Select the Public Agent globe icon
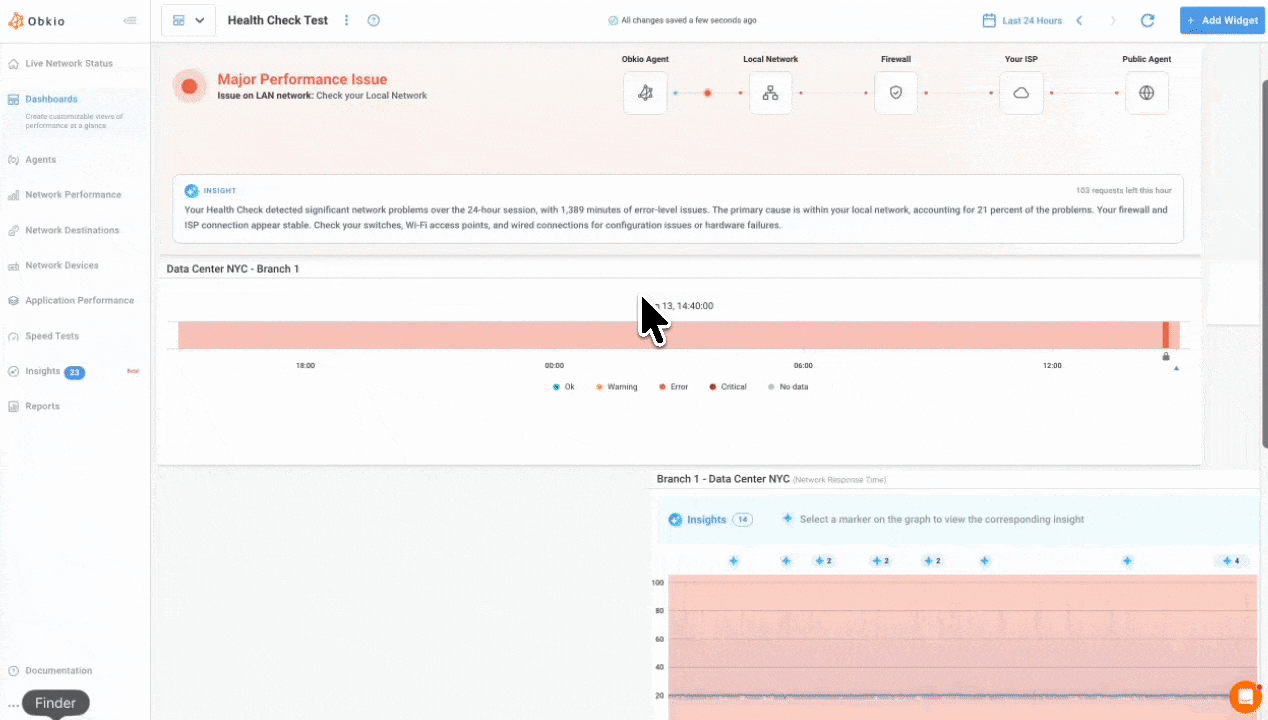 tap(1146, 93)
